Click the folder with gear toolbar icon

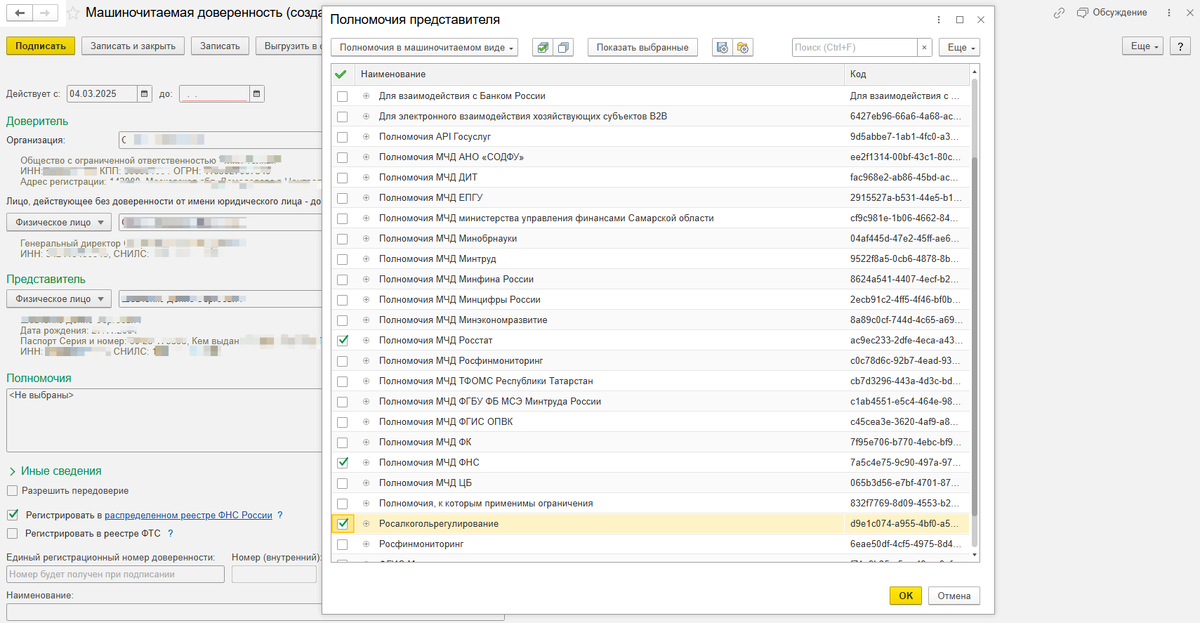(742, 47)
